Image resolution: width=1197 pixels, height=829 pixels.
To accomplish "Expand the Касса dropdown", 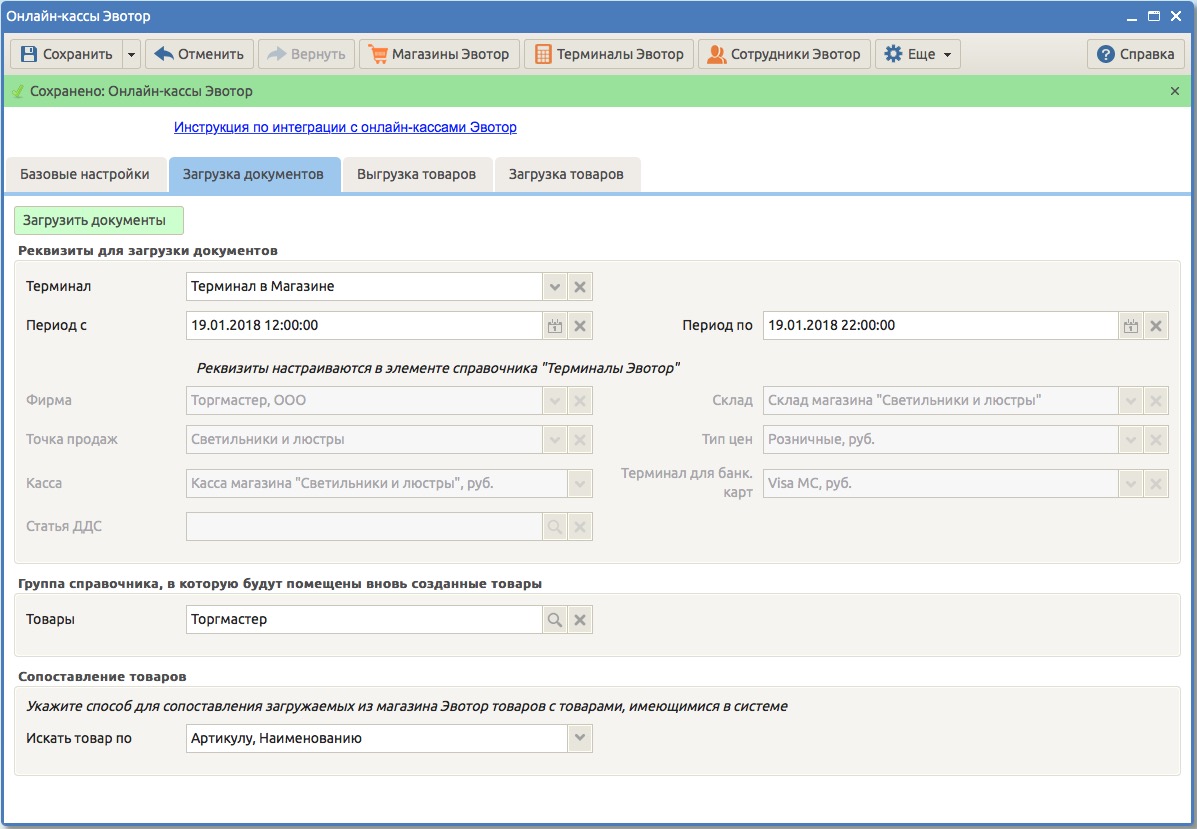I will tap(580, 484).
